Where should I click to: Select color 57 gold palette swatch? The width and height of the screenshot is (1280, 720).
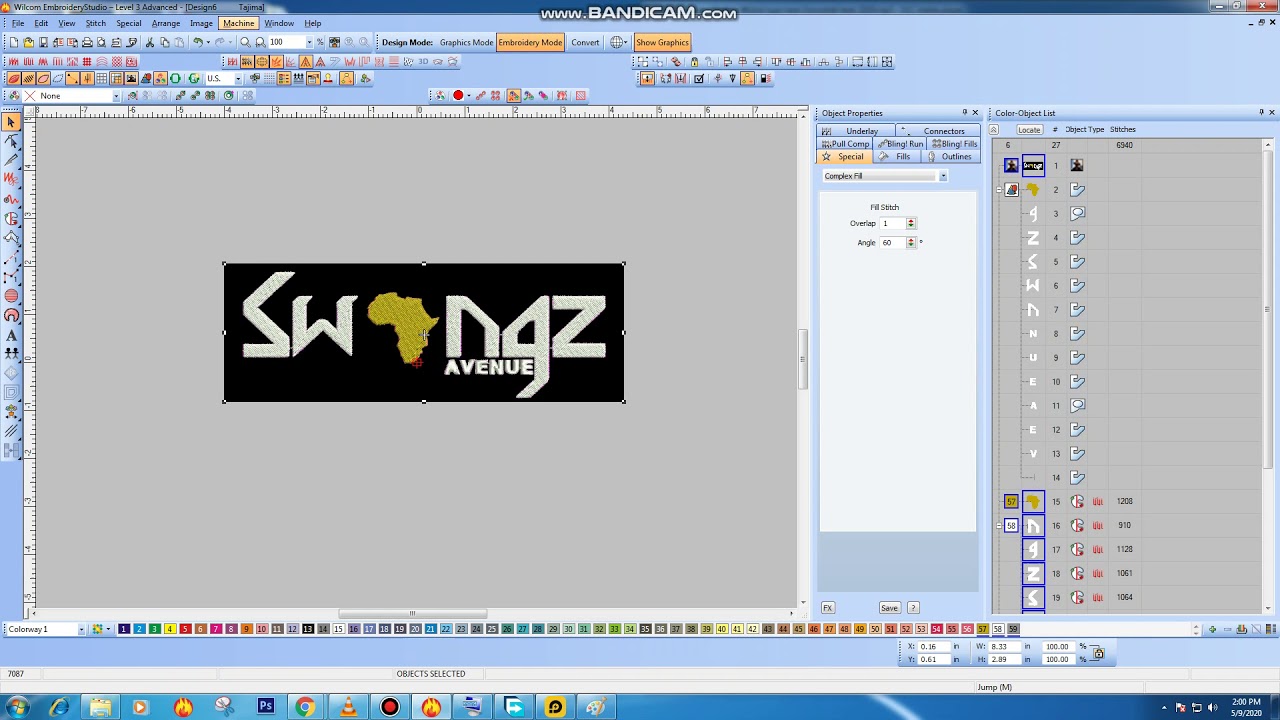(x=982, y=629)
